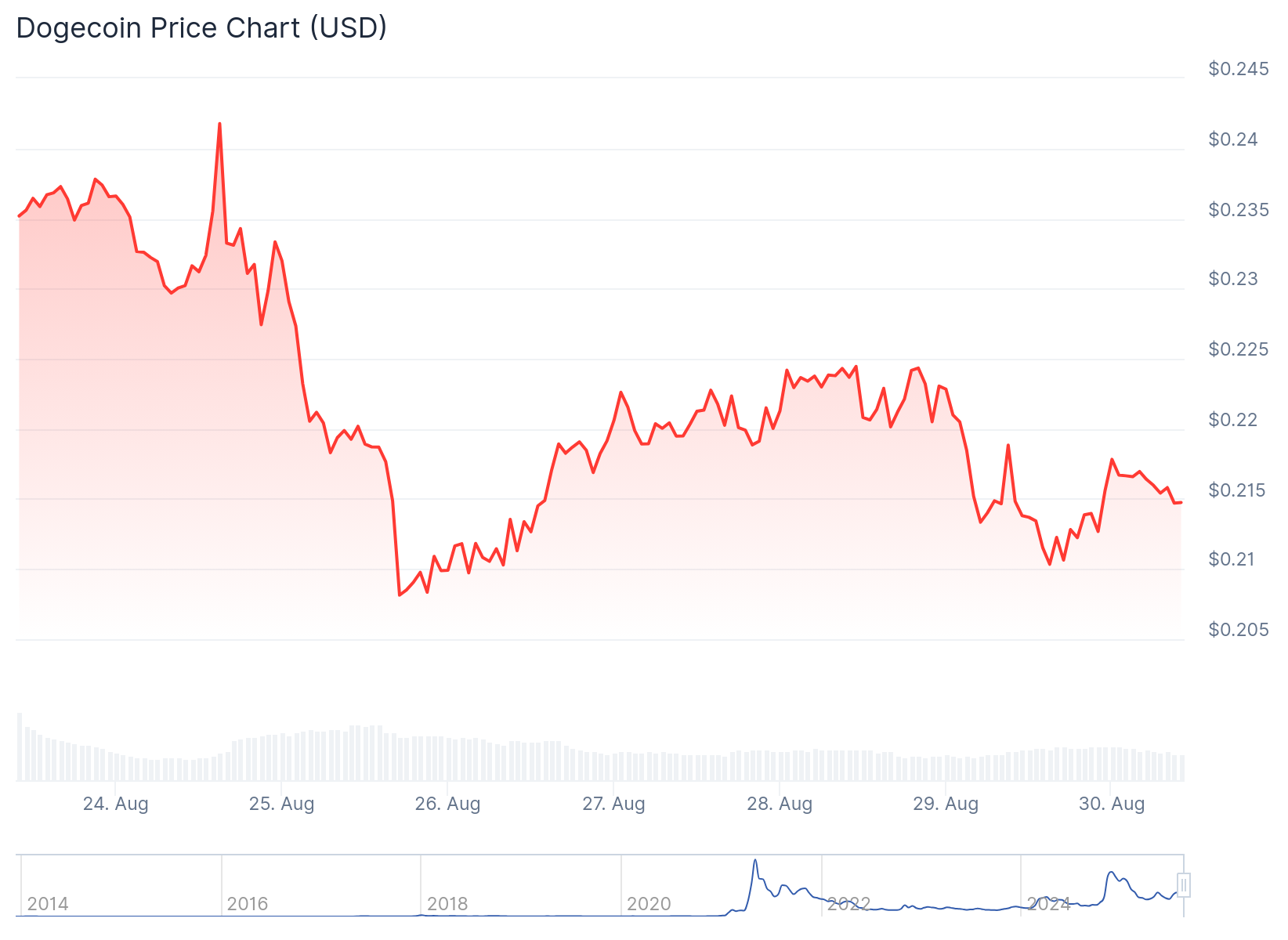This screenshot has height=940, width=1288.
Task: Click the 27. Aug date label
Action: click(x=613, y=804)
